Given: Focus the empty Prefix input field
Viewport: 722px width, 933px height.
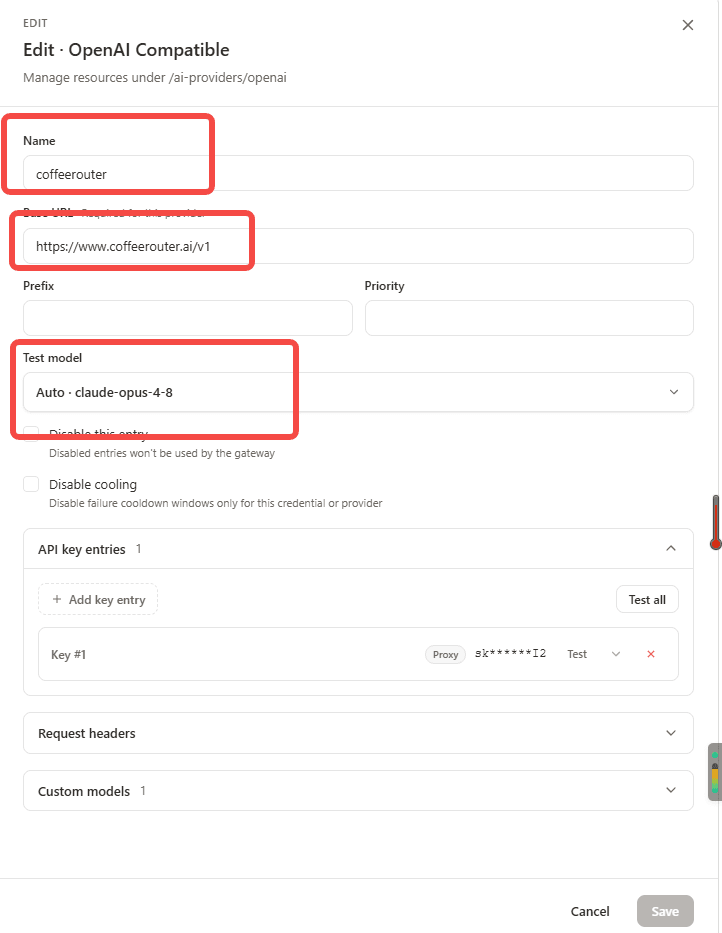Looking at the screenshot, I should (187, 318).
